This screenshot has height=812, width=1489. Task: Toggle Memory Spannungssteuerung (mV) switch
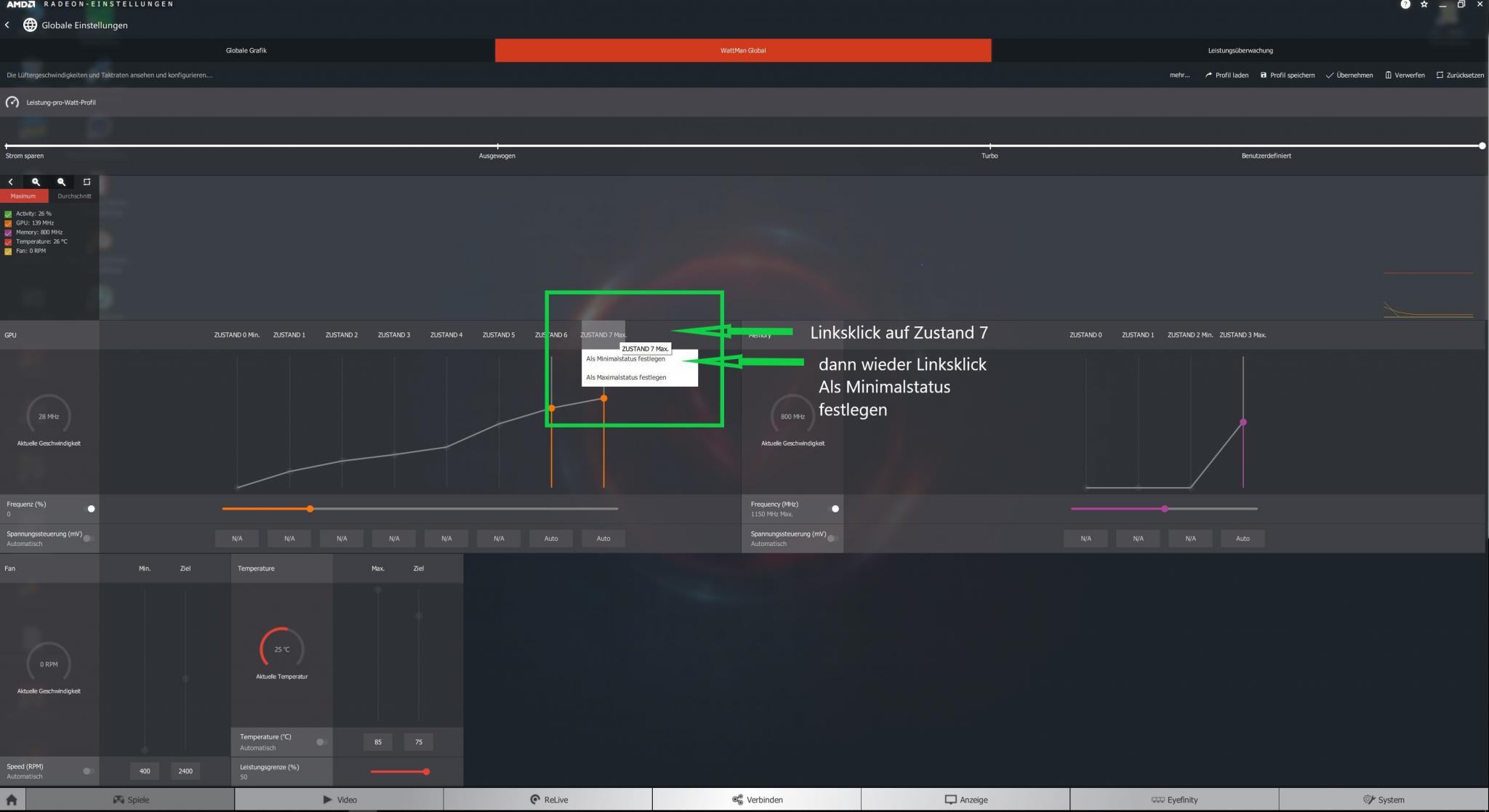(833, 539)
